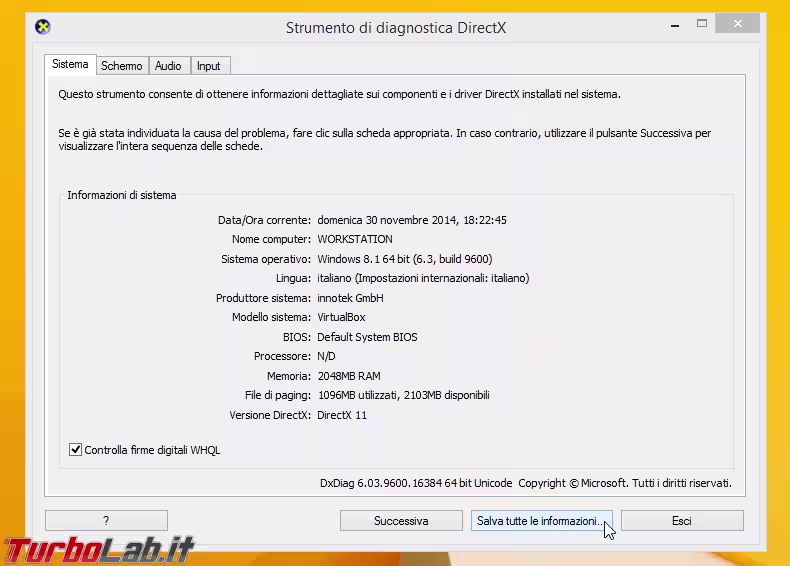Click the Windows 8.1 64 bit value

tap(405, 259)
